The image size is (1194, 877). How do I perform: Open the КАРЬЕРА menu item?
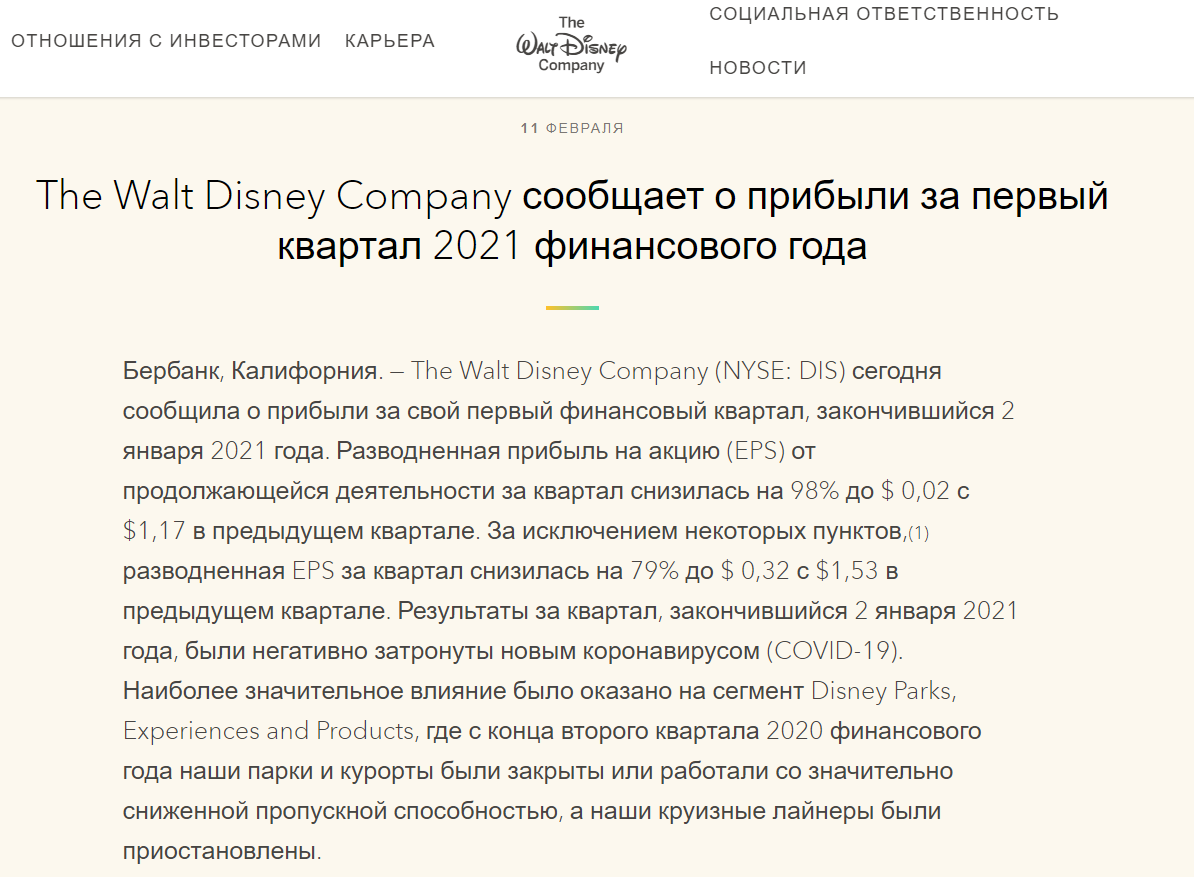[389, 41]
